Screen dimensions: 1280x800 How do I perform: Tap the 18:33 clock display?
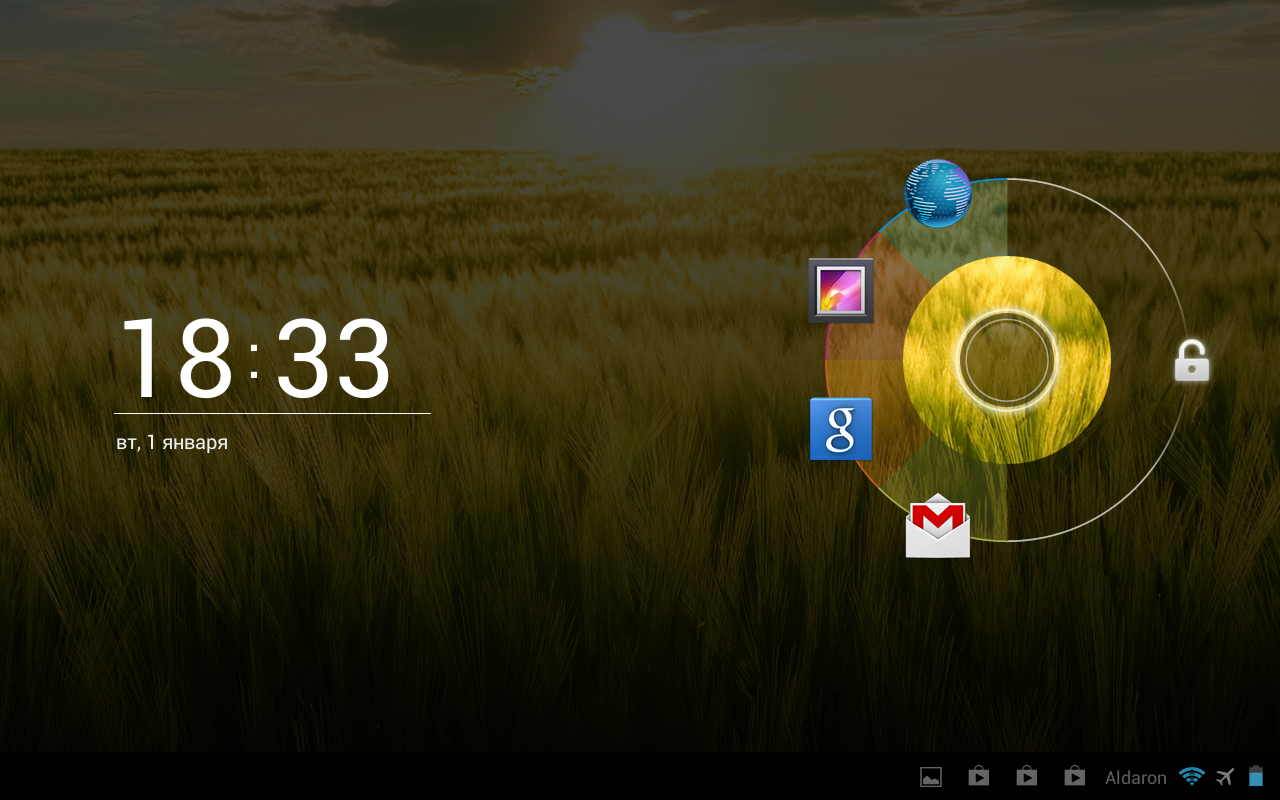coord(255,360)
